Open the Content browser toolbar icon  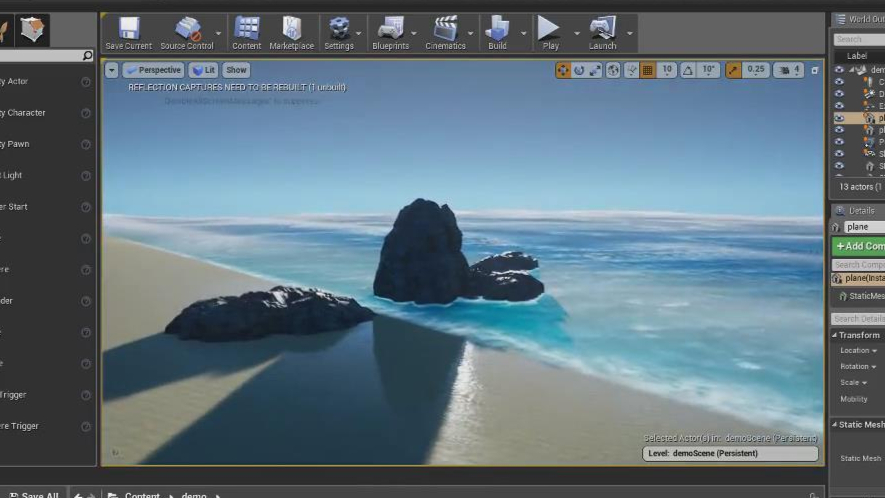pos(247,33)
